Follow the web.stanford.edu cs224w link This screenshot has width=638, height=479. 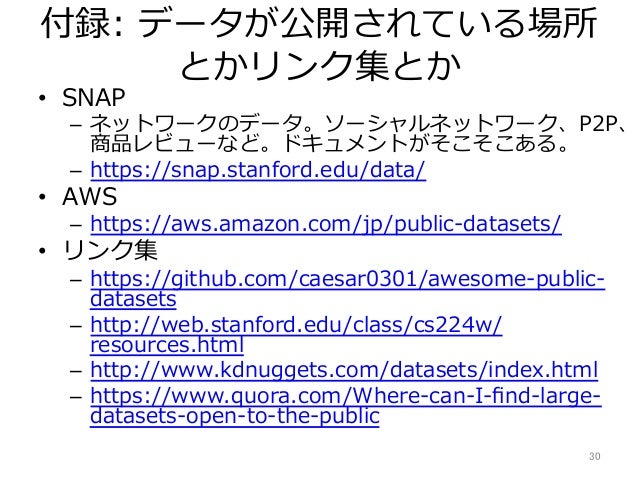[296, 325]
